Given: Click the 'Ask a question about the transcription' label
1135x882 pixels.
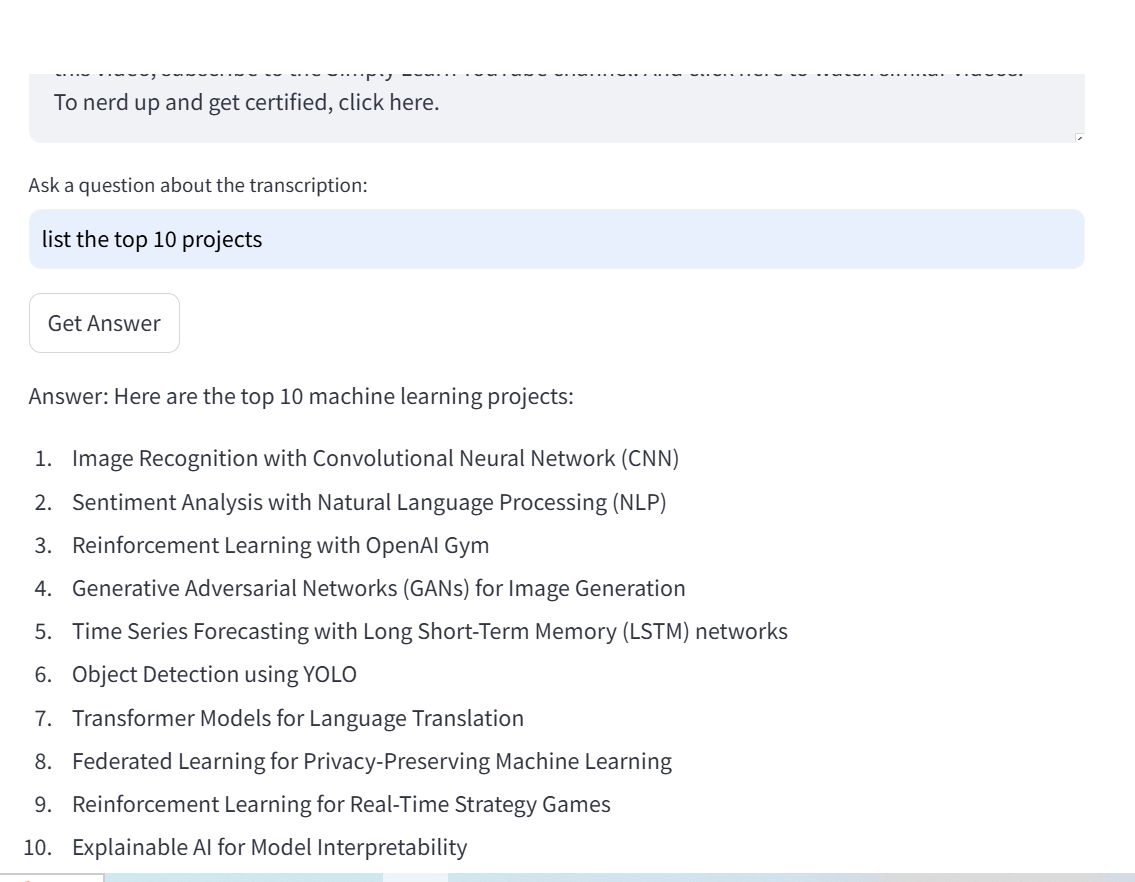Looking at the screenshot, I should [198, 185].
